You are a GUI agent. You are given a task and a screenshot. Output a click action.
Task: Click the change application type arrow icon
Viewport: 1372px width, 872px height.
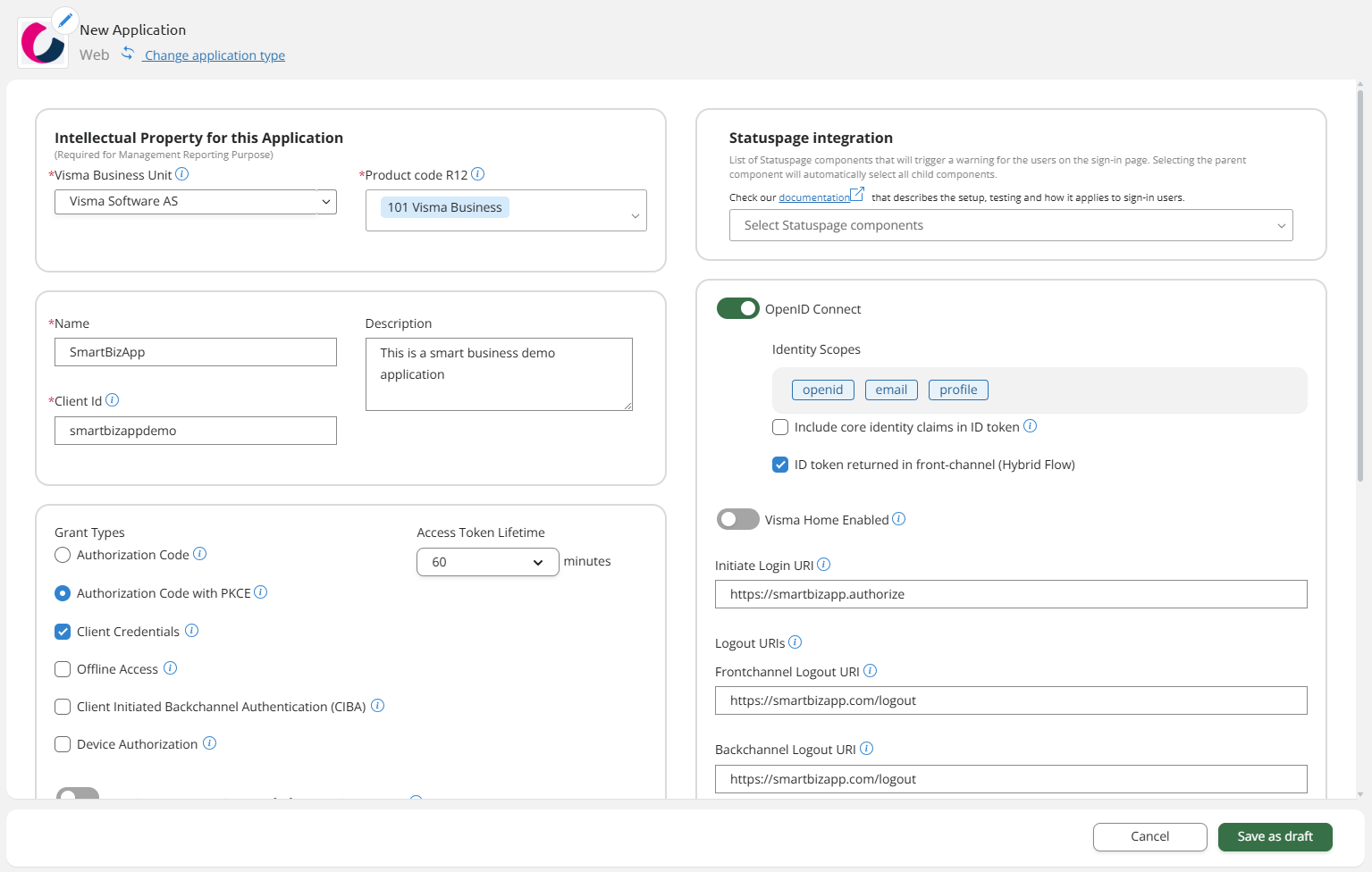click(x=128, y=52)
